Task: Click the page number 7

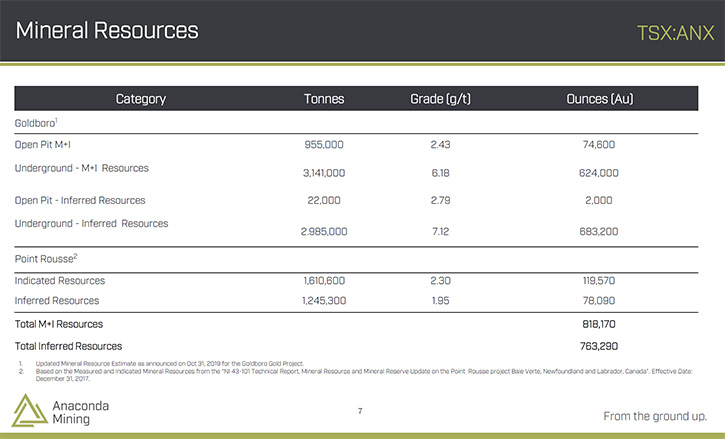Action: tap(360, 411)
